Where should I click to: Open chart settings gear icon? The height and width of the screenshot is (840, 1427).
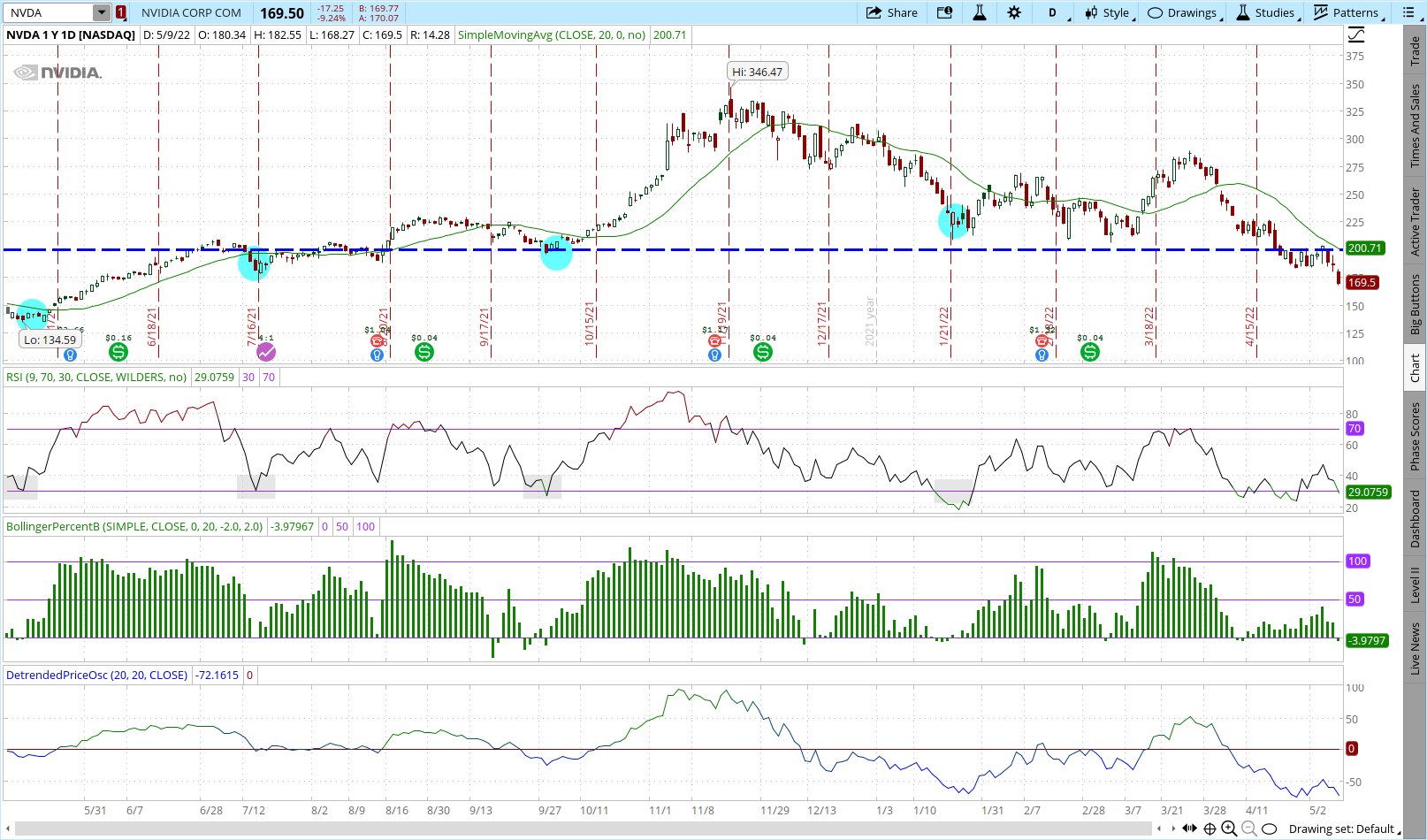(1014, 12)
